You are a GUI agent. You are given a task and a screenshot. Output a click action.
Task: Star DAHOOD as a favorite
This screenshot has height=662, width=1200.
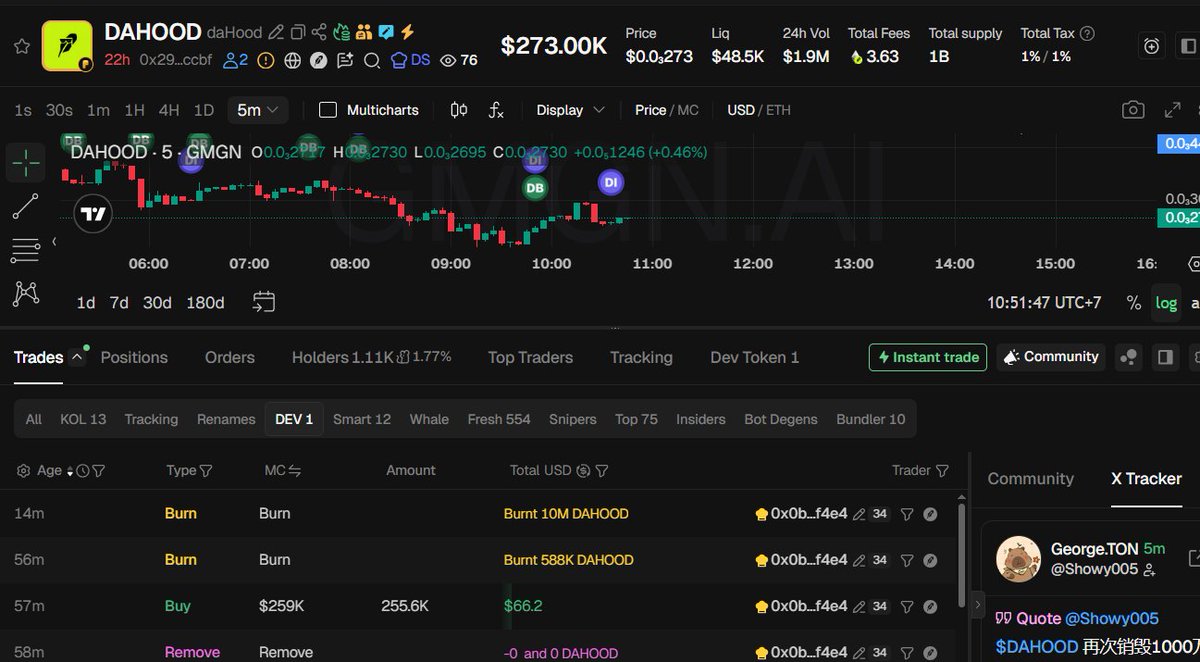coord(21,46)
